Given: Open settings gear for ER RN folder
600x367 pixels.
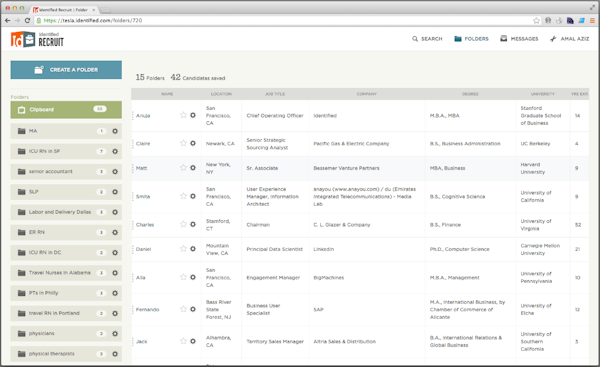Looking at the screenshot, I should [x=115, y=232].
